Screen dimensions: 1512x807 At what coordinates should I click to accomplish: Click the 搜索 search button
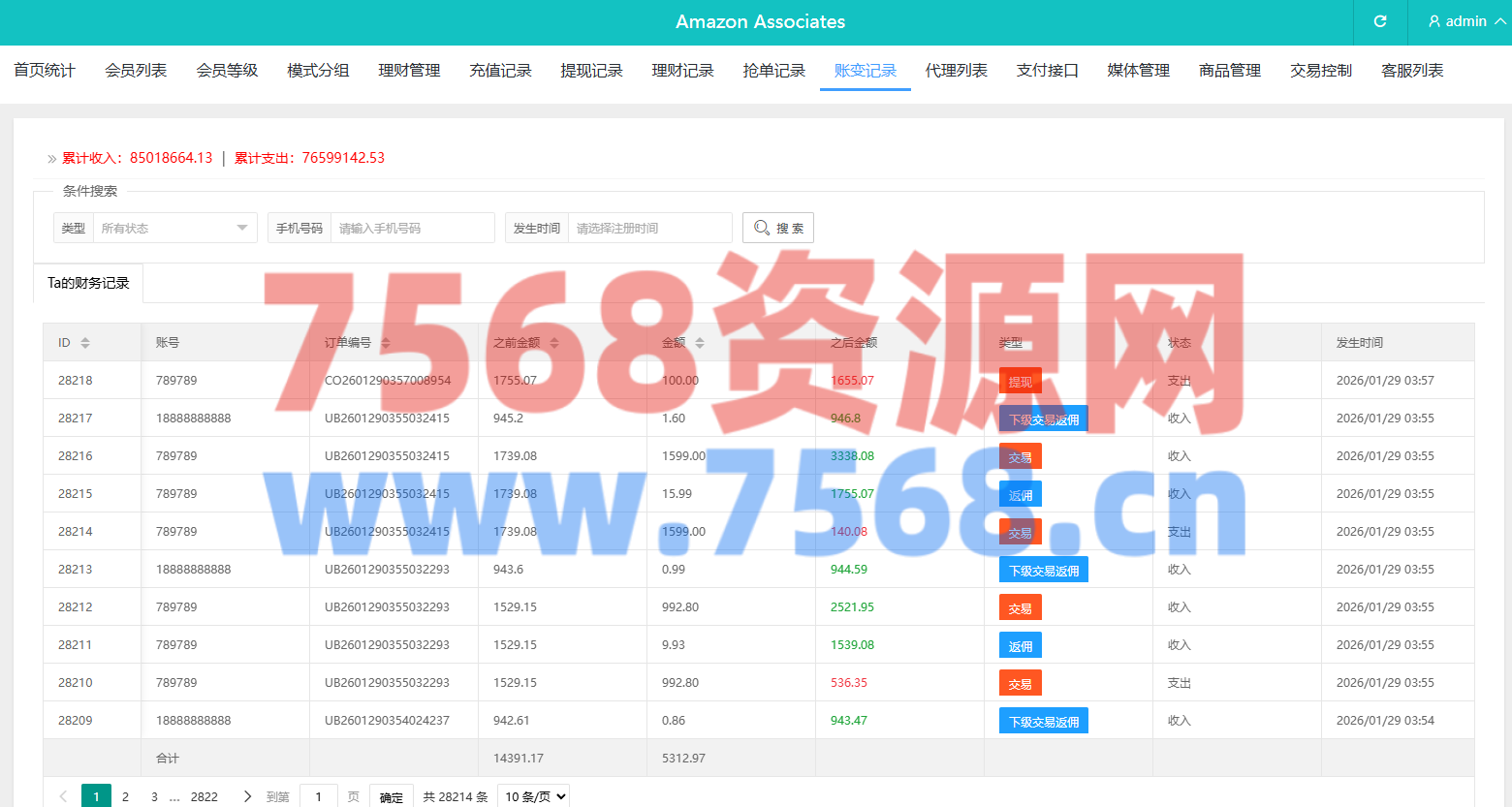coord(777,228)
